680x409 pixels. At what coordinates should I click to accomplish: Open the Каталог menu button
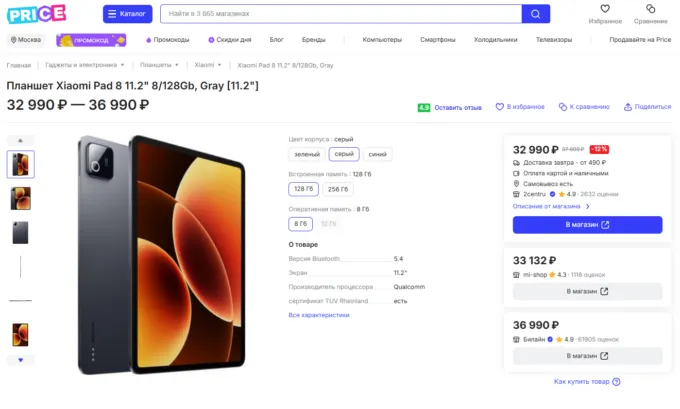tap(128, 14)
